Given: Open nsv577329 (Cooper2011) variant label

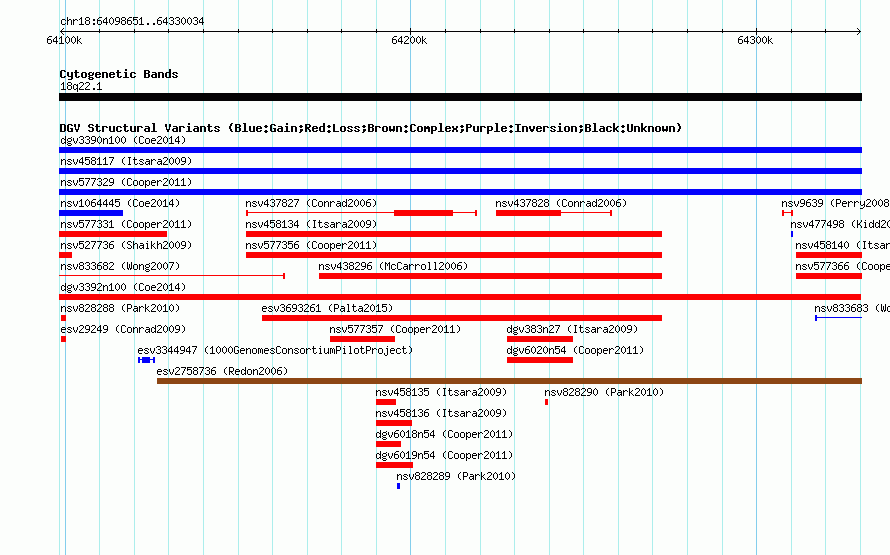Looking at the screenshot, I should 126,182.
